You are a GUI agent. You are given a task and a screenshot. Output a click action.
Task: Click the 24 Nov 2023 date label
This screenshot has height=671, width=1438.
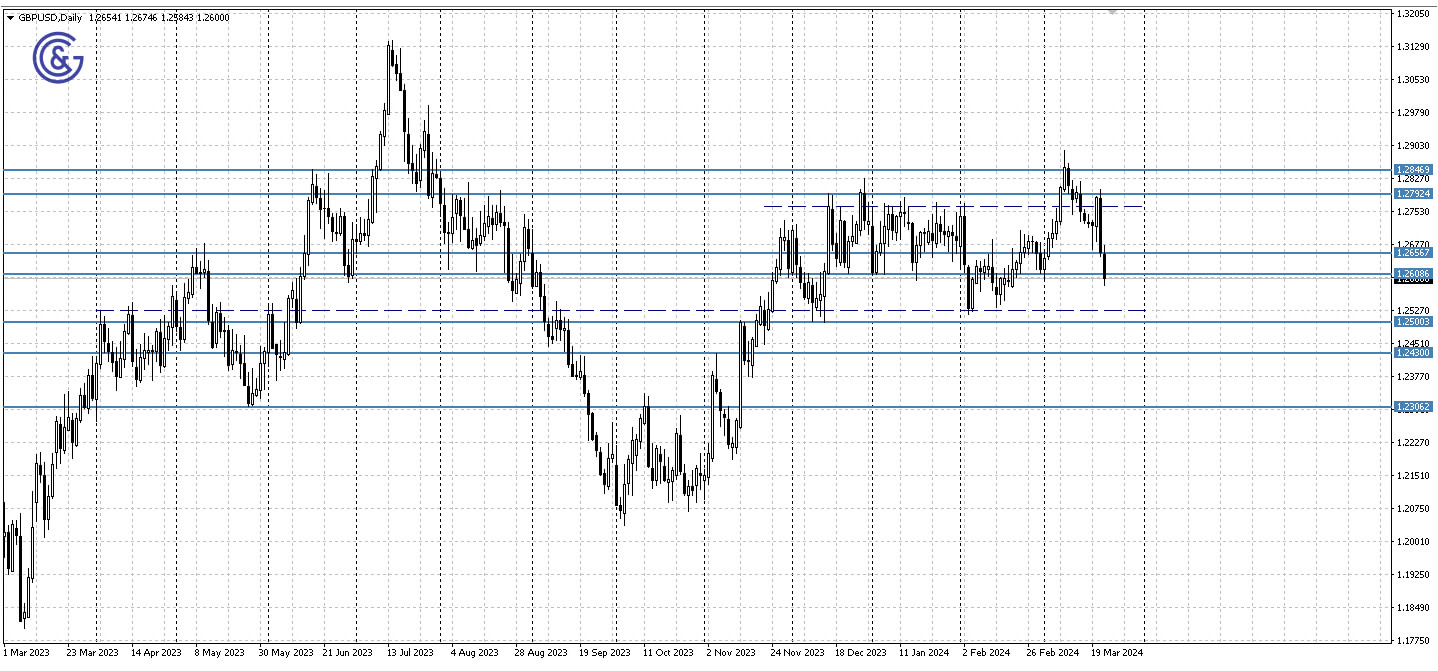[795, 653]
